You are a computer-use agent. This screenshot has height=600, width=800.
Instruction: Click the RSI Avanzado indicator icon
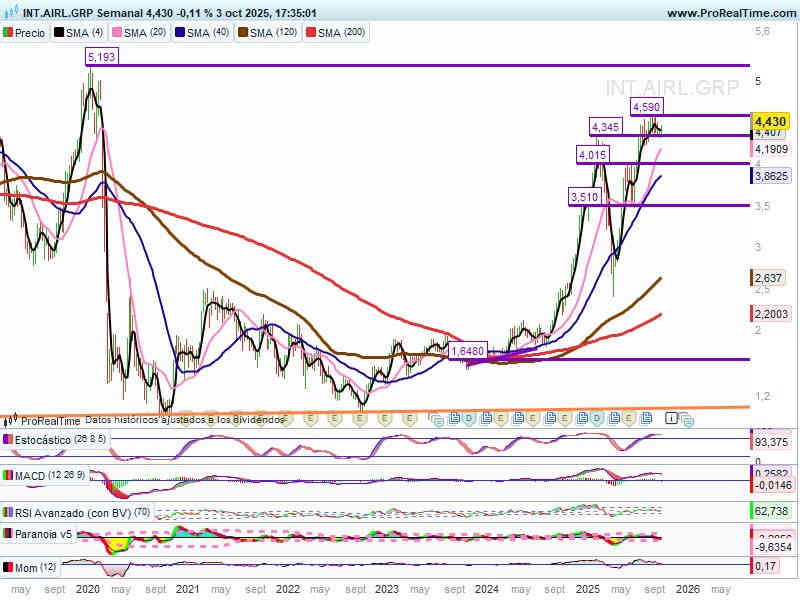[x=9, y=512]
